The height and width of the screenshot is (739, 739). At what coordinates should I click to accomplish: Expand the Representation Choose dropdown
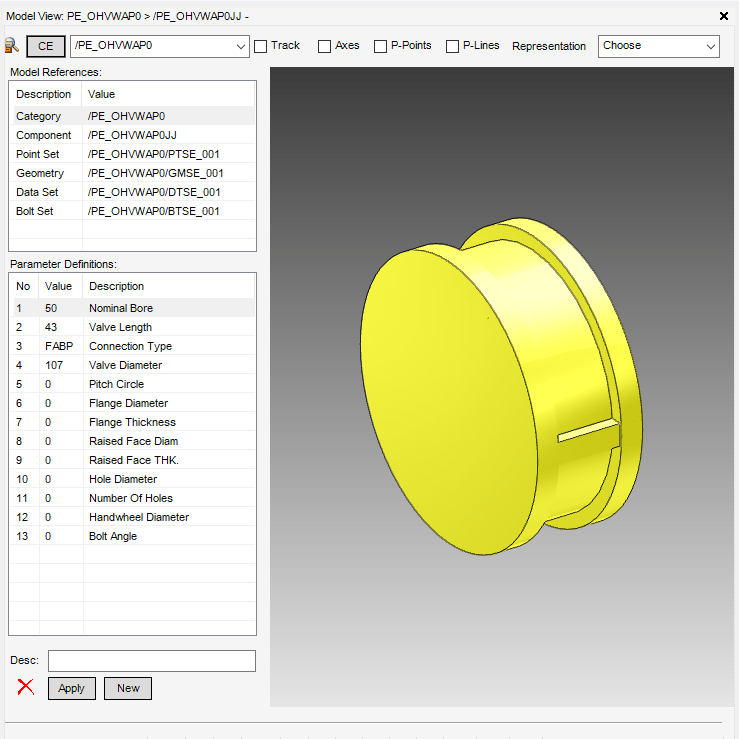pyautogui.click(x=710, y=46)
